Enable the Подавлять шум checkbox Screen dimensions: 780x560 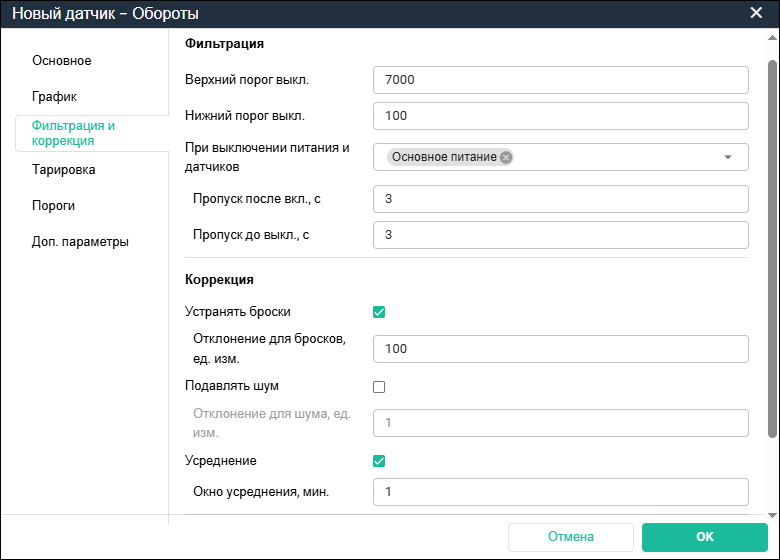(379, 386)
